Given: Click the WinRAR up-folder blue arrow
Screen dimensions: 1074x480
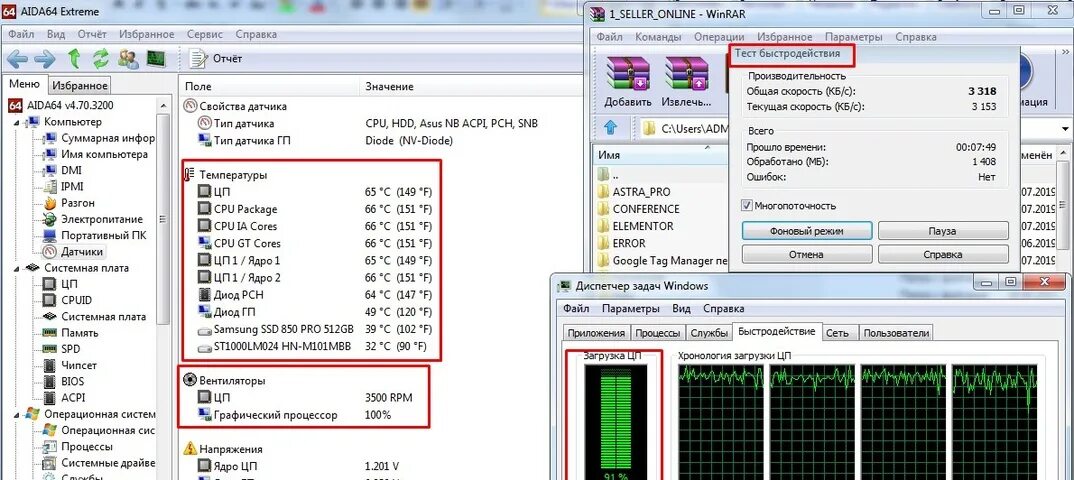Looking at the screenshot, I should tap(611, 128).
